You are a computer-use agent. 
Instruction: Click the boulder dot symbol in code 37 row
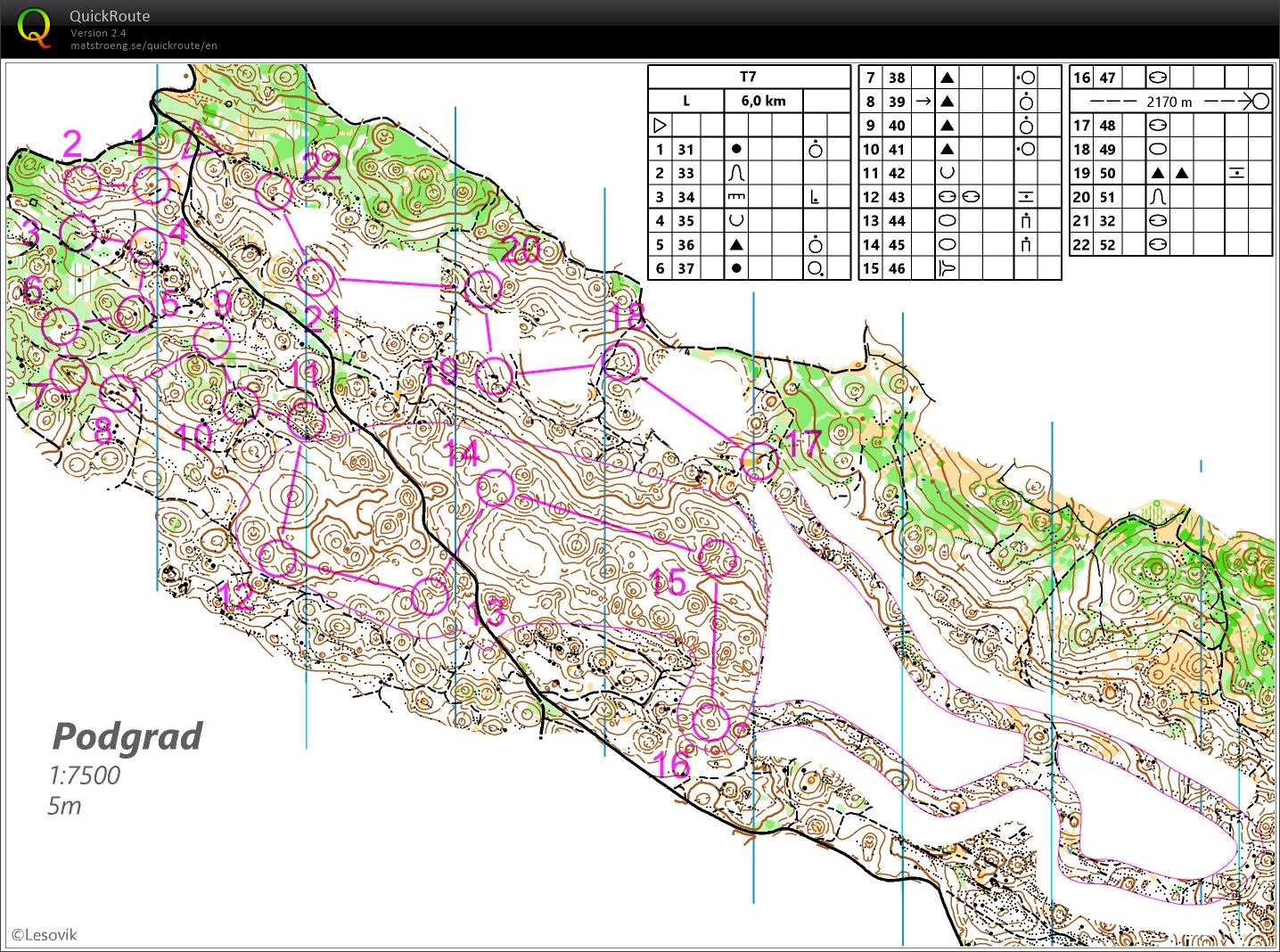(736, 268)
